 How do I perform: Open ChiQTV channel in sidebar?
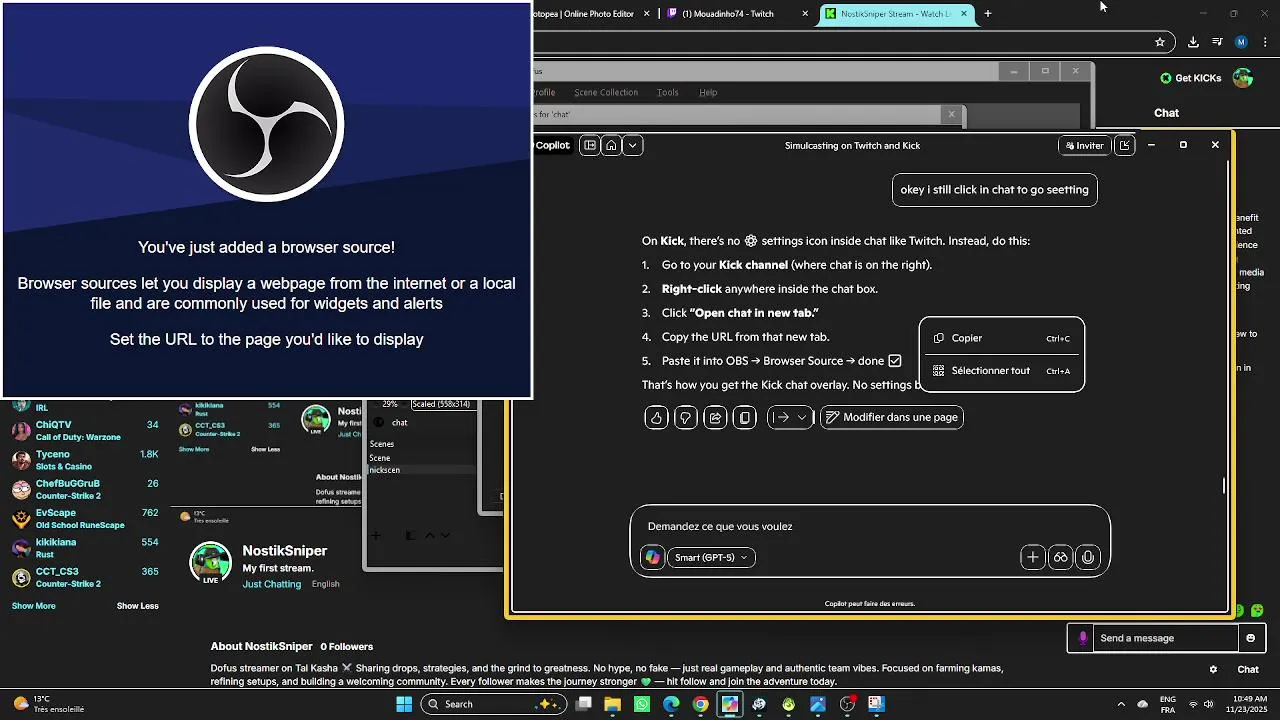[x=85, y=431]
